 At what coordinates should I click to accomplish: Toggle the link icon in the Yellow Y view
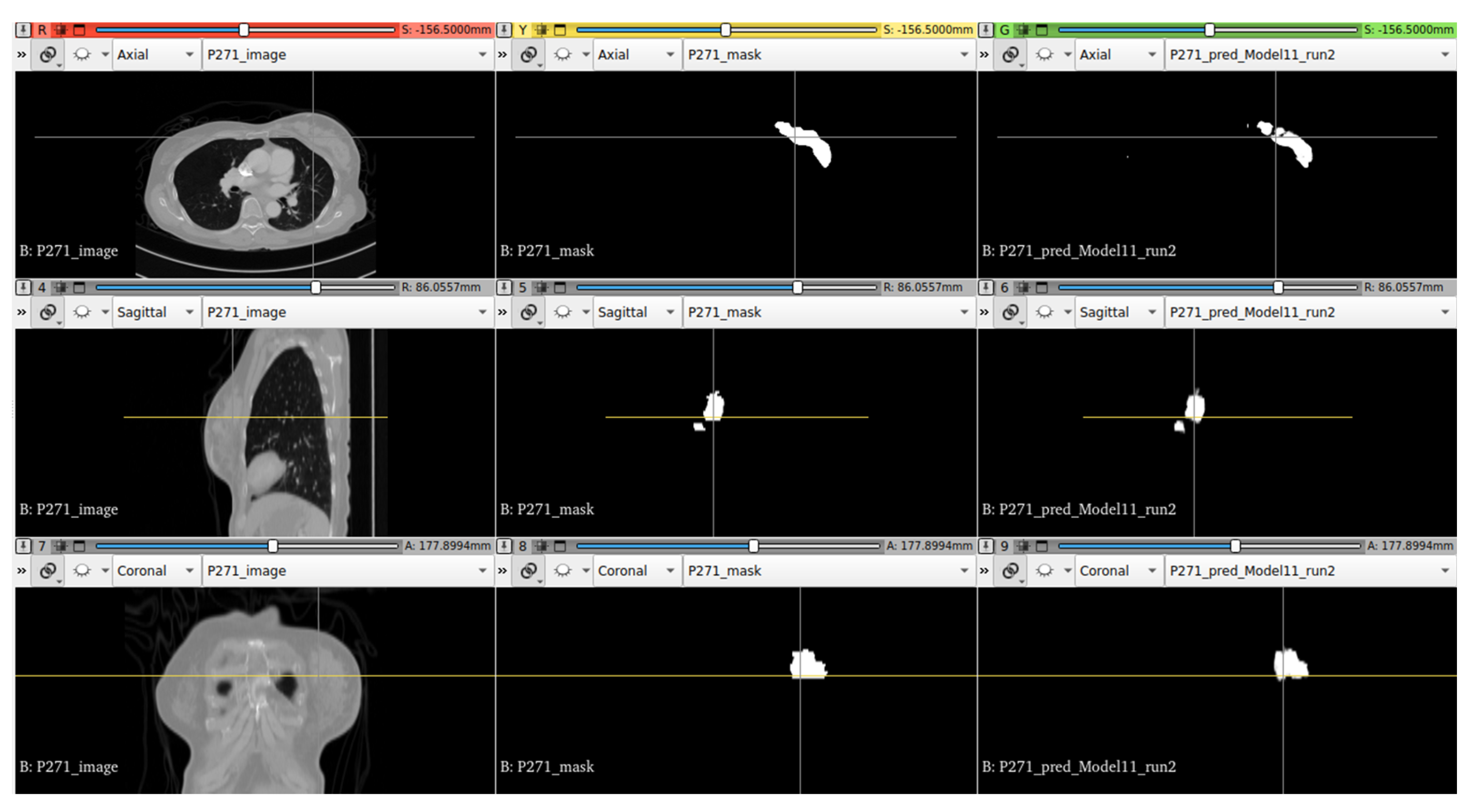tap(529, 55)
